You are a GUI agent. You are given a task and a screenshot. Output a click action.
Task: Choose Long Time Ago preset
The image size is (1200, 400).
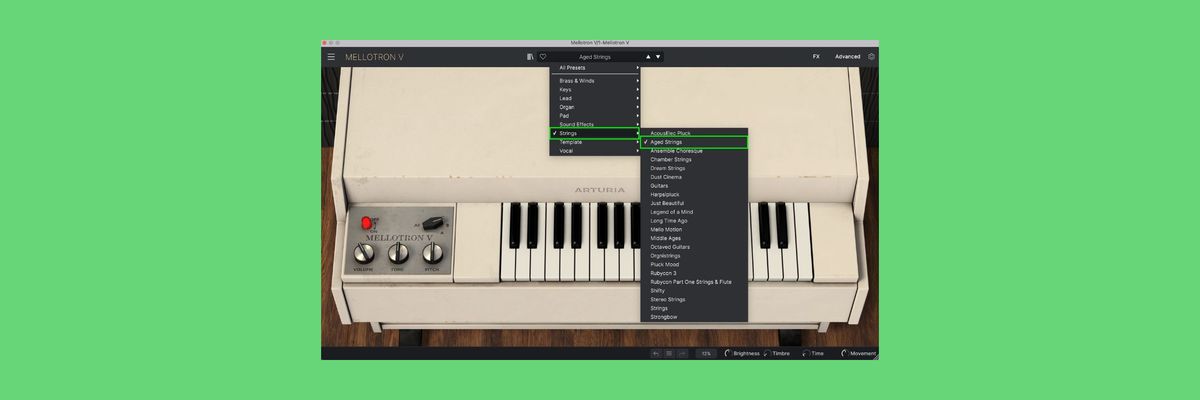(694, 221)
